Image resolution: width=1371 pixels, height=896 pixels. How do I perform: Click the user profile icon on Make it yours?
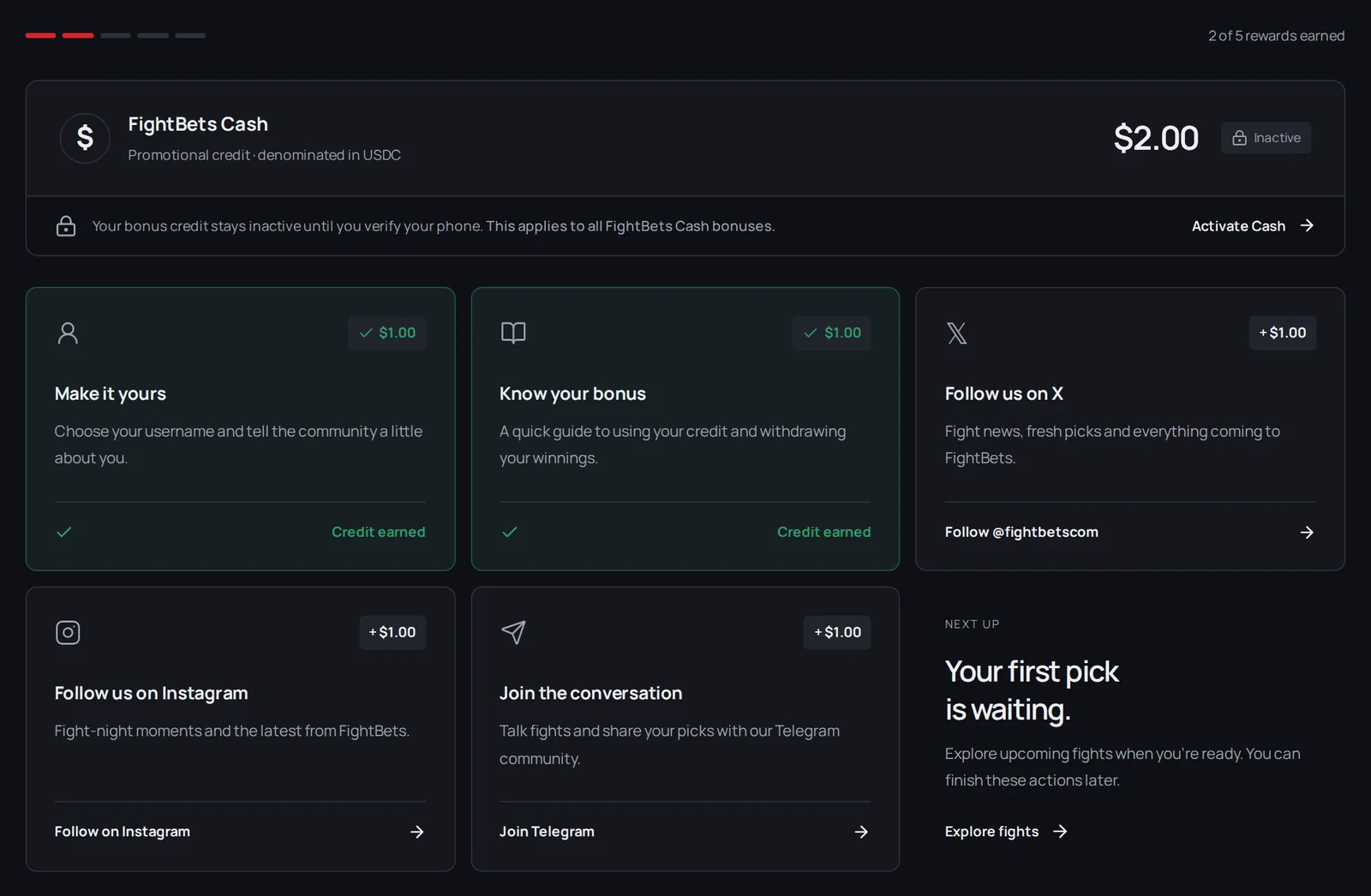(x=68, y=332)
